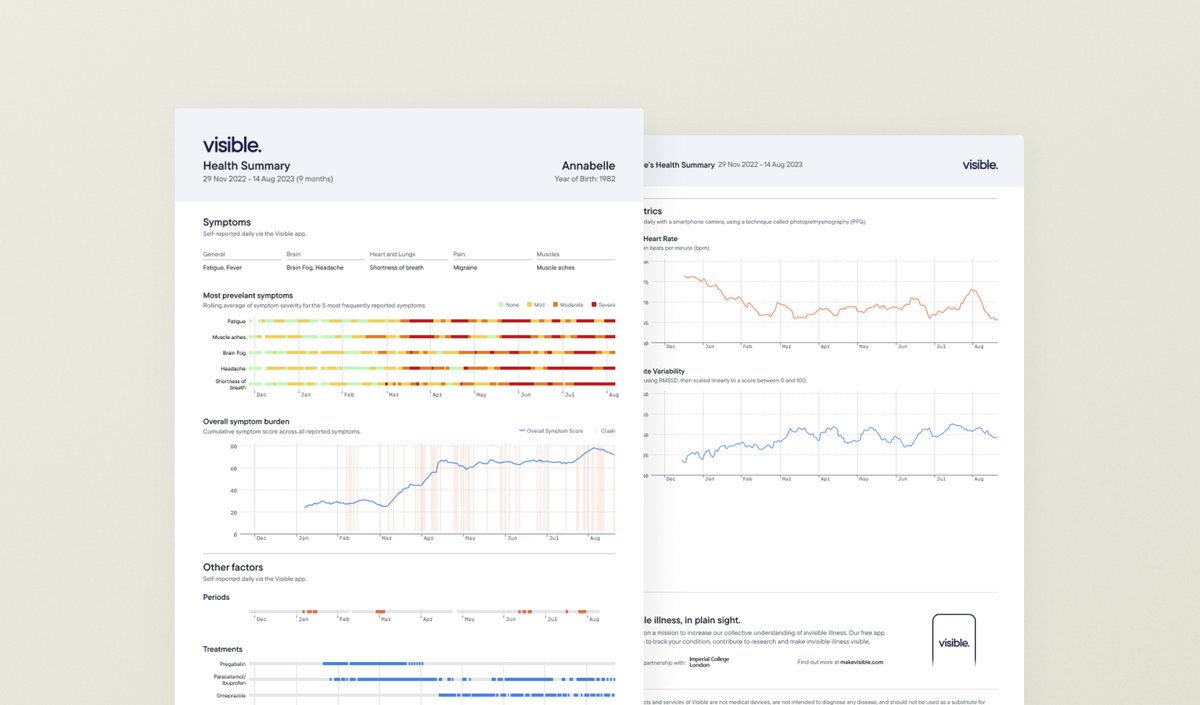Click Shortness of breath under Heart and Lungs

[x=396, y=268]
